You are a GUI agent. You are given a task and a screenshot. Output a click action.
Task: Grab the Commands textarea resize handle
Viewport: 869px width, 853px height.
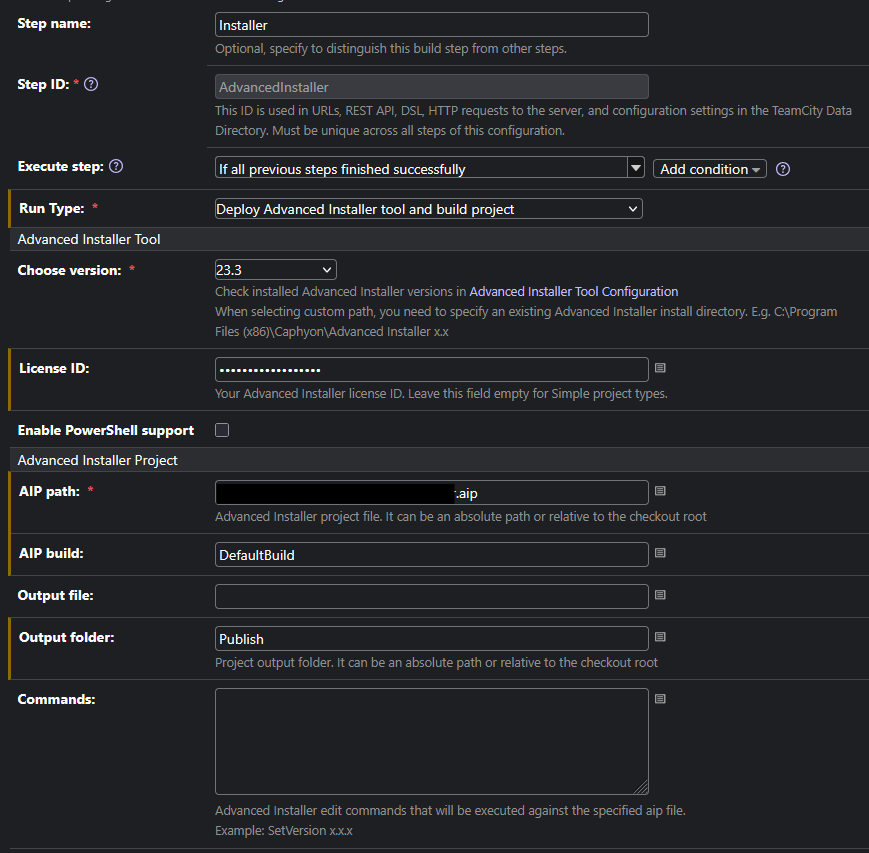coord(642,788)
